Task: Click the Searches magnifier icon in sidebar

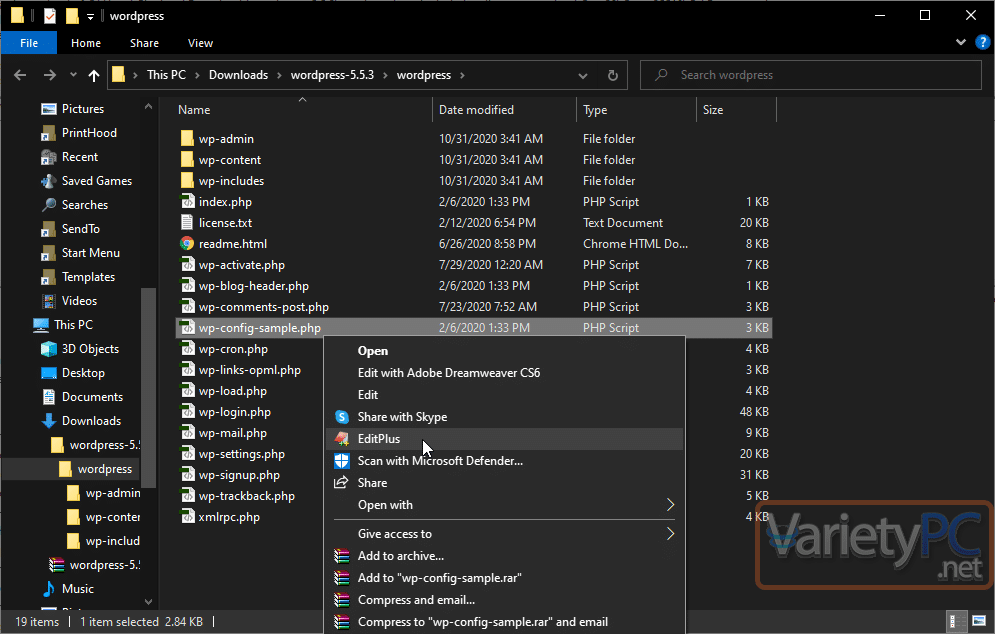Action: click(49, 205)
